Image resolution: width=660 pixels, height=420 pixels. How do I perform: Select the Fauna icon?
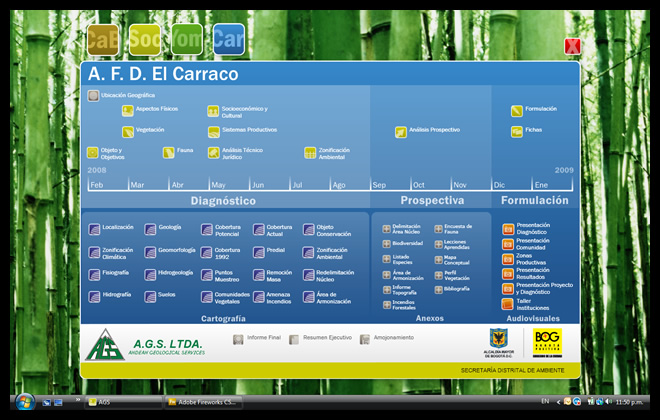coord(169,153)
